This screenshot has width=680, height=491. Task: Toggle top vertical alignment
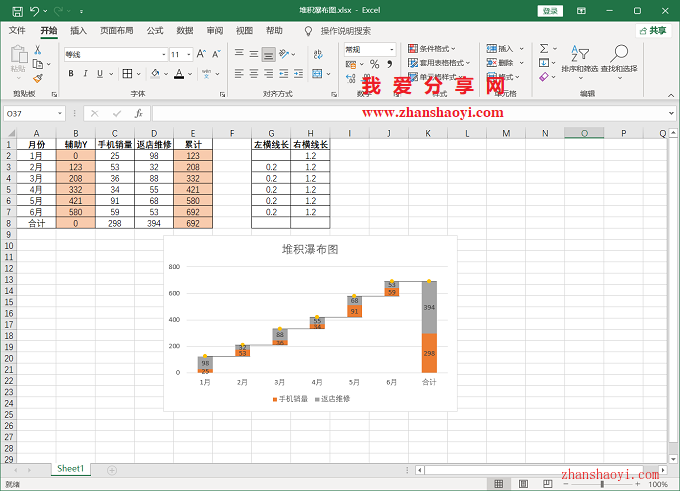click(239, 54)
